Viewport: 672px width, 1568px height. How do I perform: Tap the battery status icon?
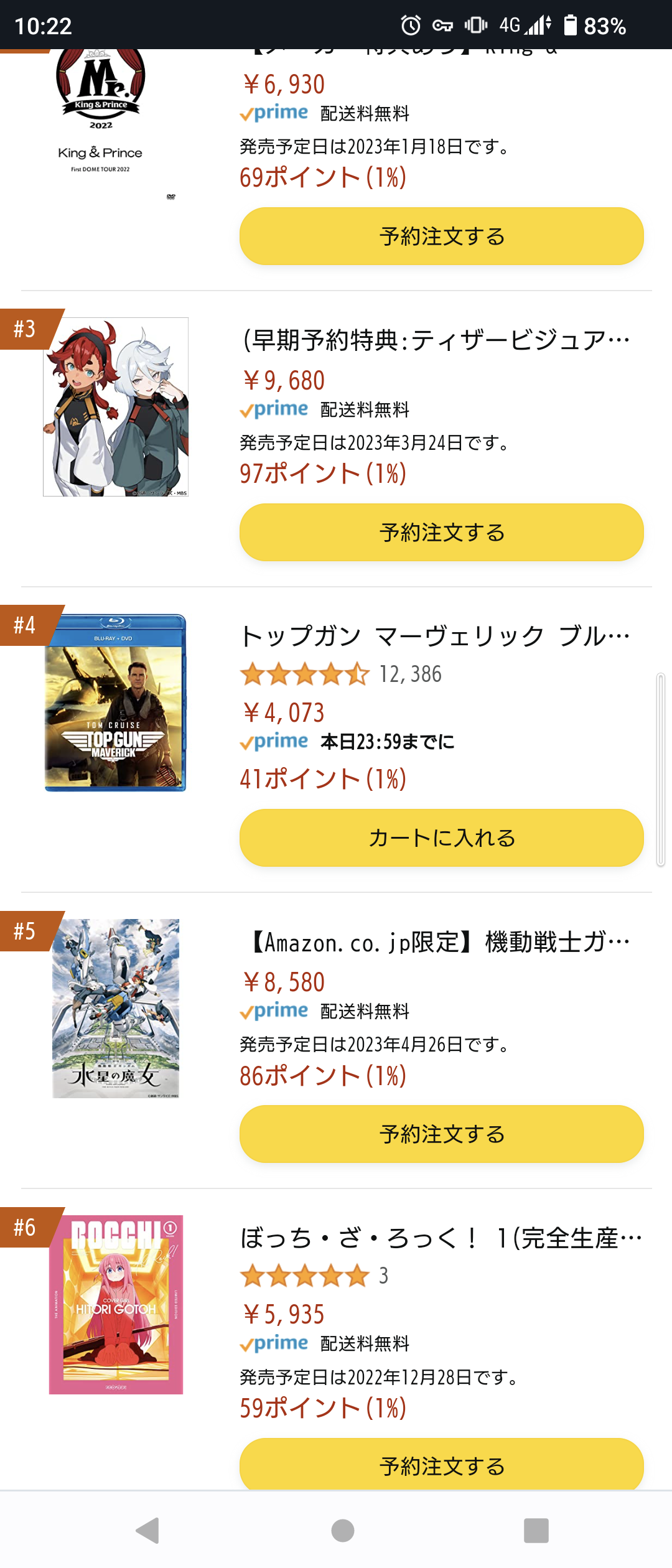click(x=570, y=26)
